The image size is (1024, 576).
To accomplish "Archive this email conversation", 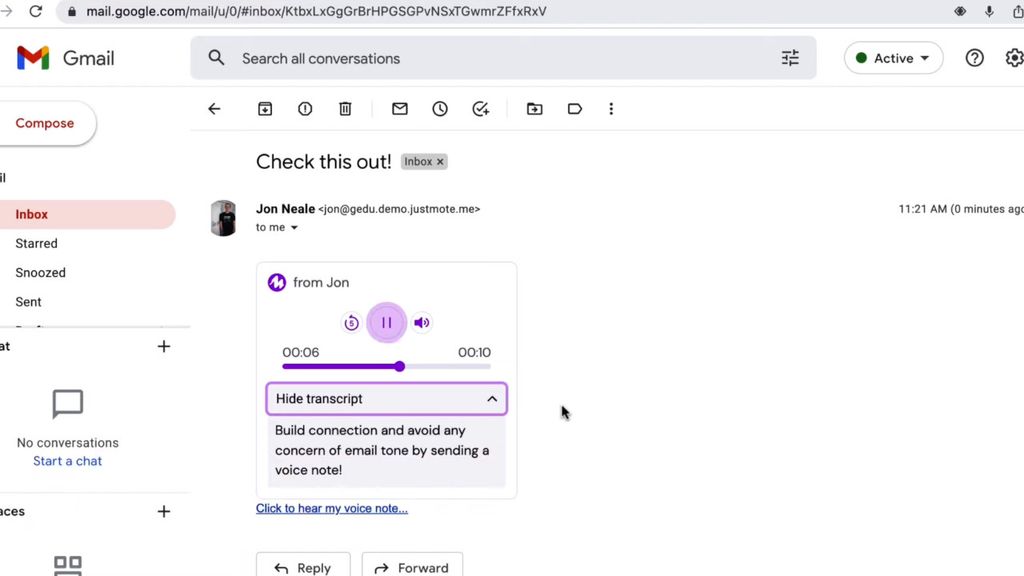I will (x=264, y=109).
